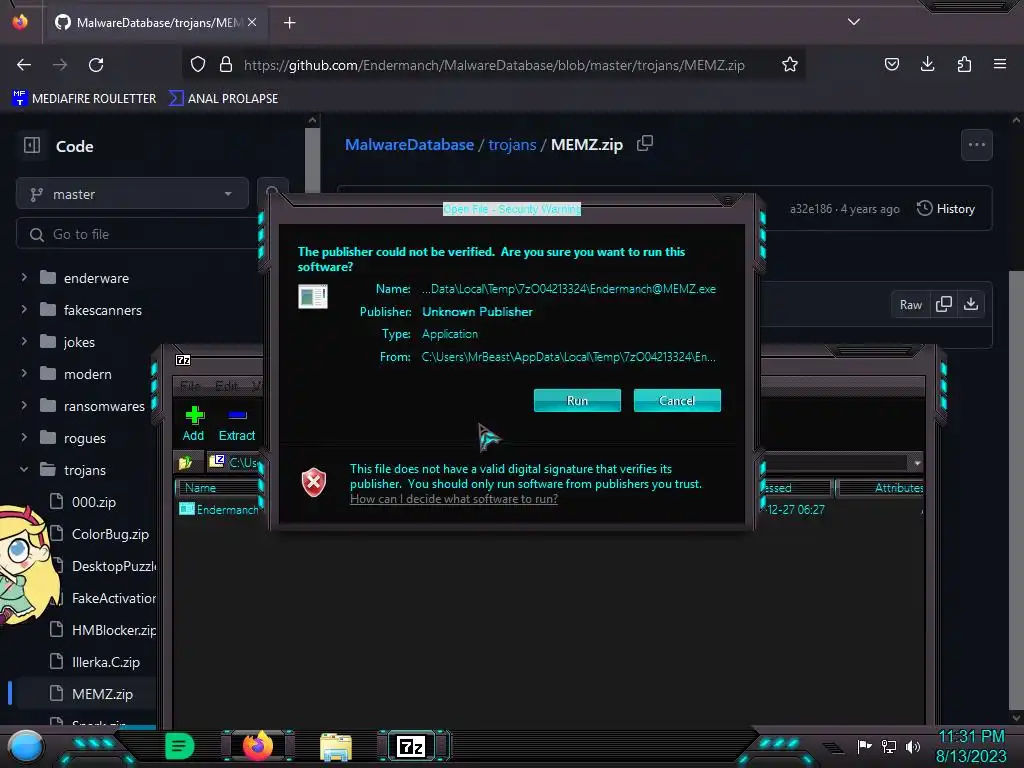Image resolution: width=1024 pixels, height=768 pixels.
Task: Go to MalwareDatabase breadcrumb link
Action: click(x=409, y=144)
